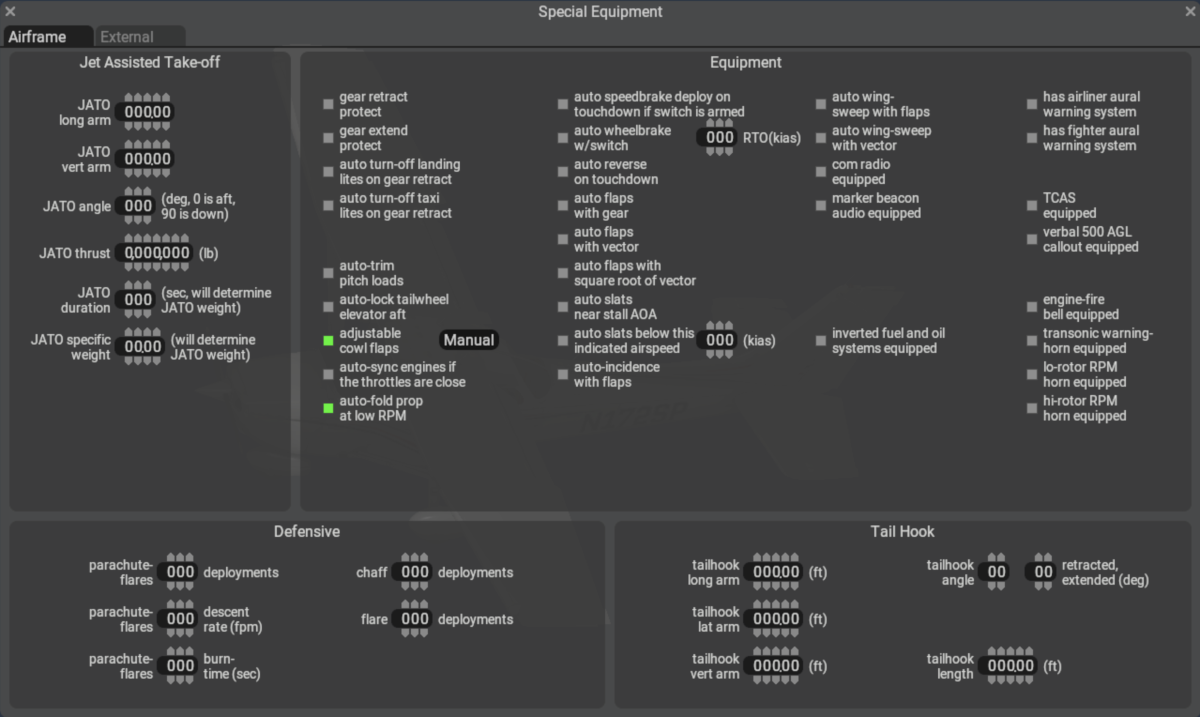Screen dimensions: 1200x717
Task: Disable the adjustable cowl flaps checkbox
Action: click(x=328, y=341)
